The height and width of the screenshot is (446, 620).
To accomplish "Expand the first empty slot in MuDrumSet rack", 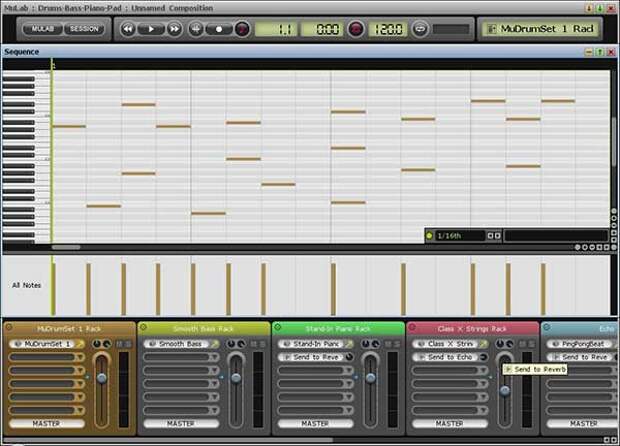I will [x=47, y=357].
